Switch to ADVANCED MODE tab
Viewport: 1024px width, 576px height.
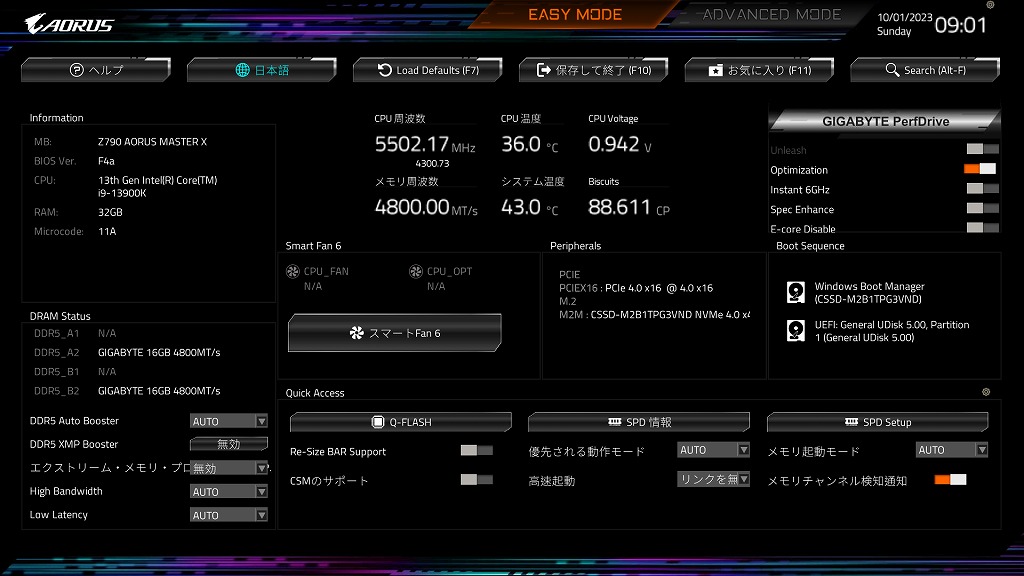(x=771, y=14)
